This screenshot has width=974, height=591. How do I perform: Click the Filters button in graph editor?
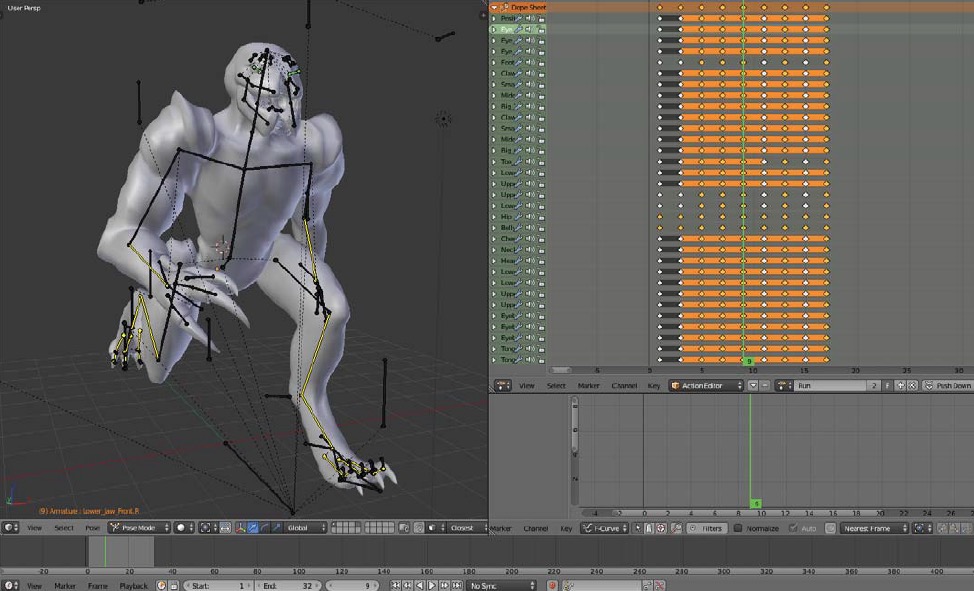[x=706, y=528]
